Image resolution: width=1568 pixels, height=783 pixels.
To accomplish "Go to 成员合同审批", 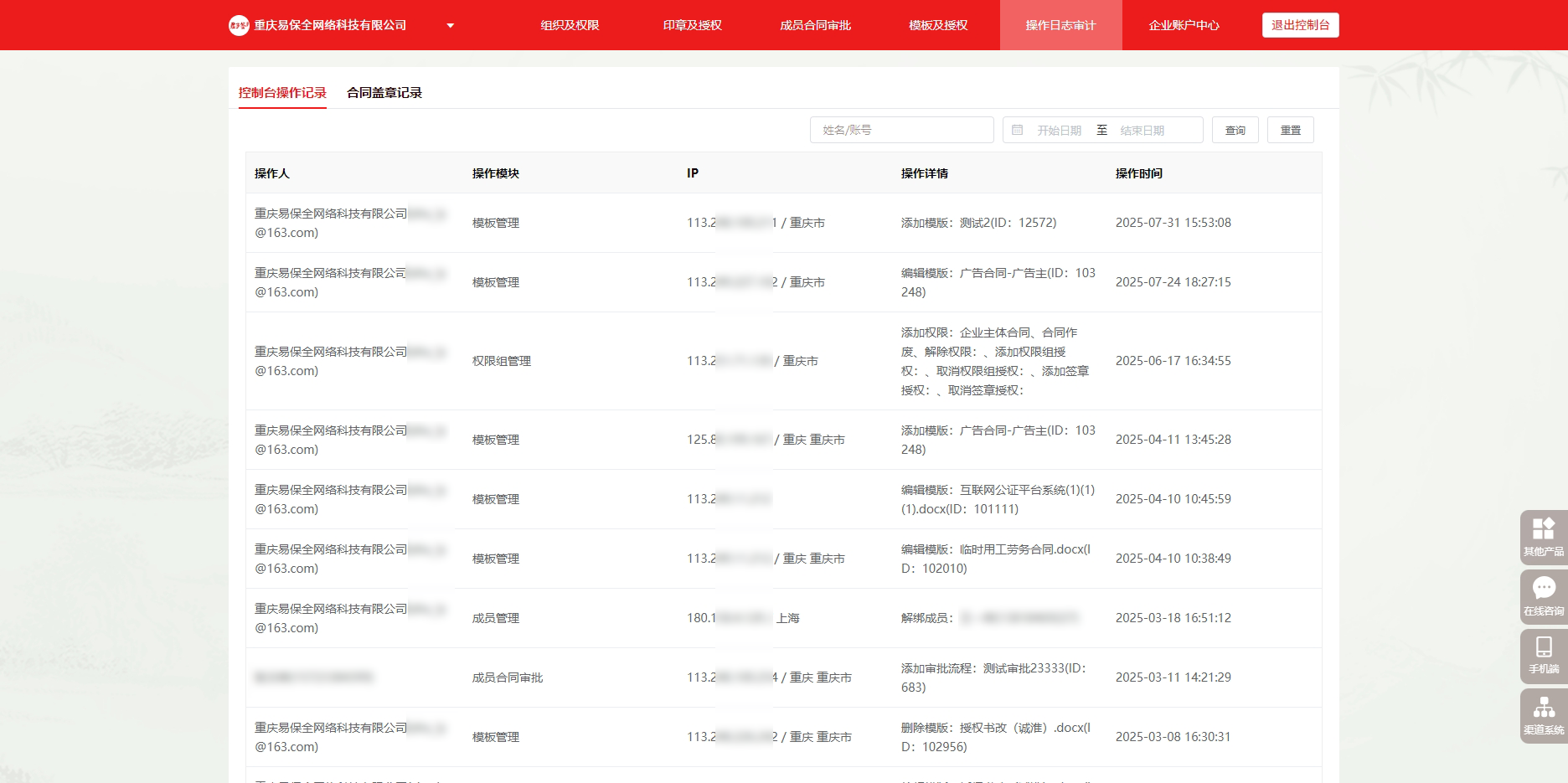I will click(x=815, y=25).
